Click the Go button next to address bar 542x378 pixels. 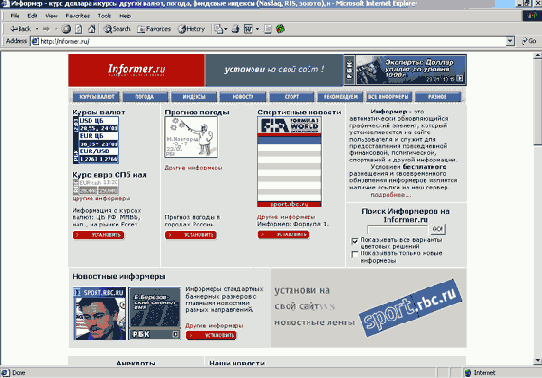529,41
